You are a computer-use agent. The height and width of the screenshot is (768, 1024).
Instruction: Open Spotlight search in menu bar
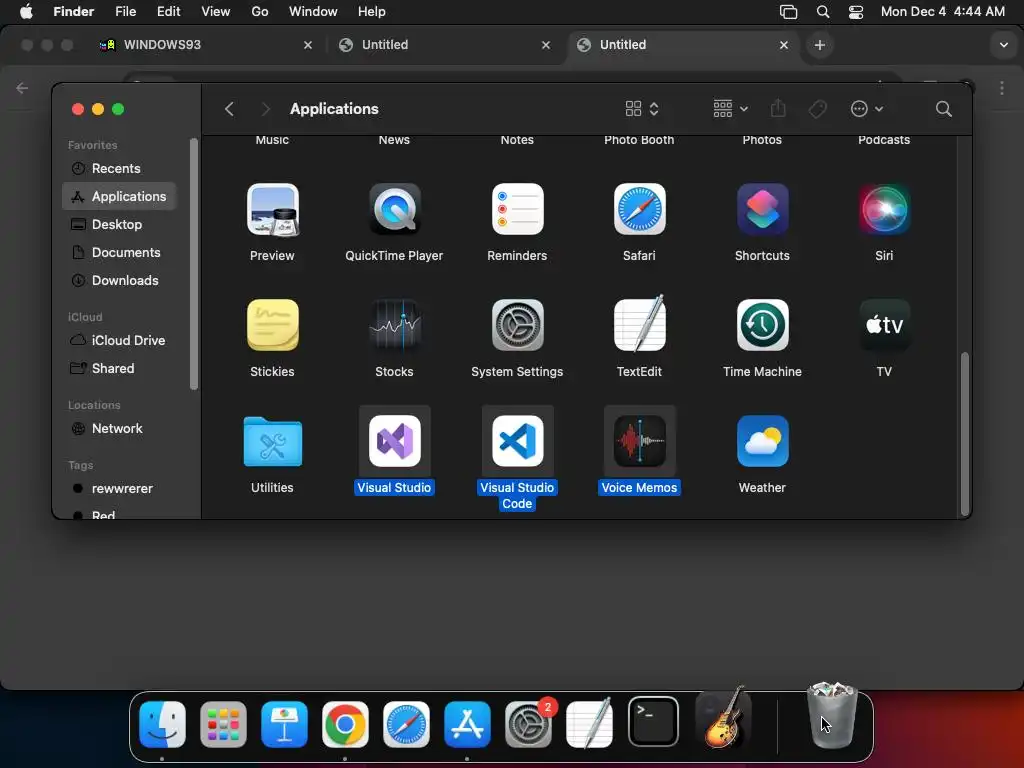[823, 12]
